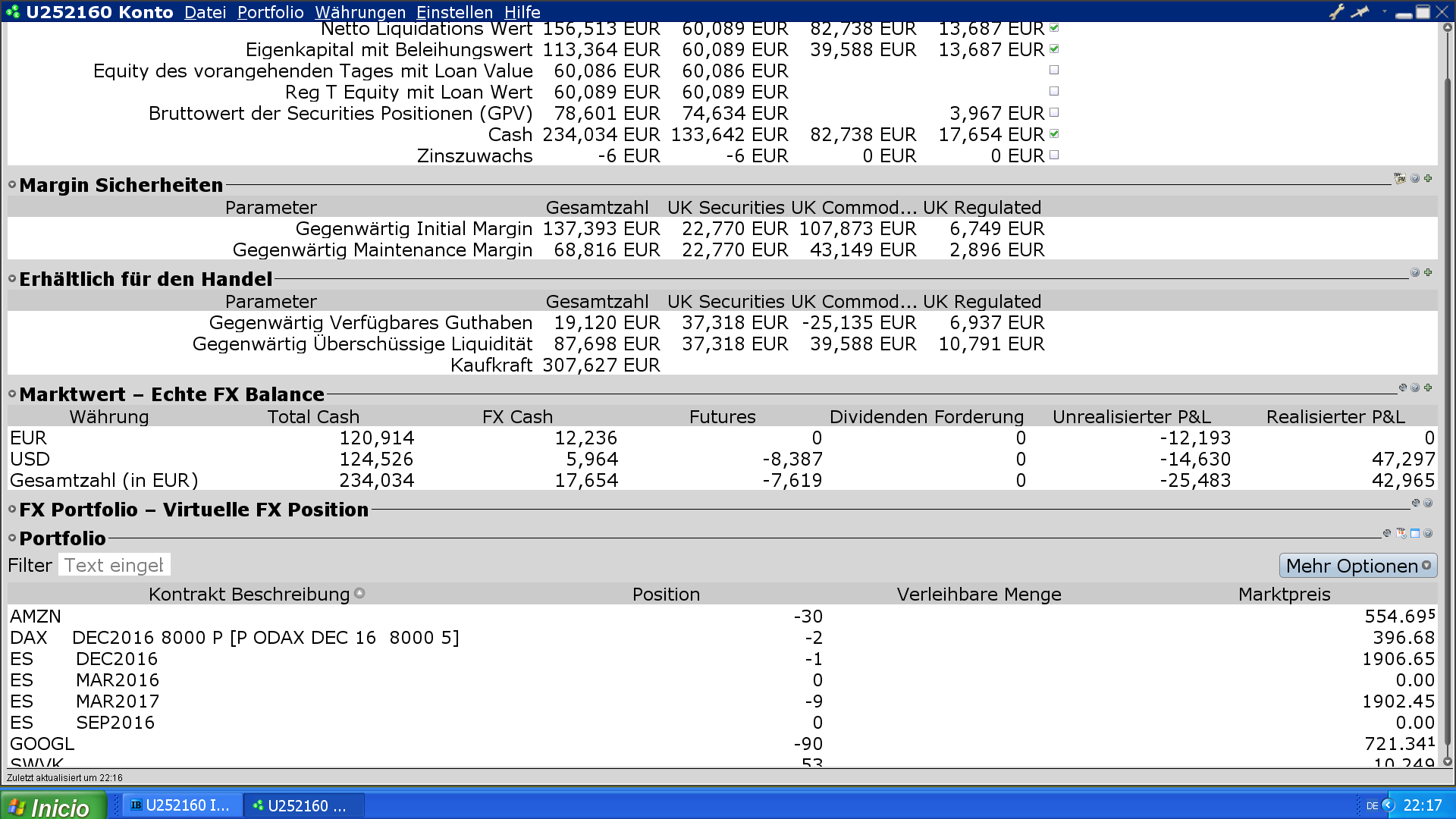This screenshot has width=1456, height=819.
Task: Click wrench settings icon in Marktwert section
Action: click(1403, 388)
